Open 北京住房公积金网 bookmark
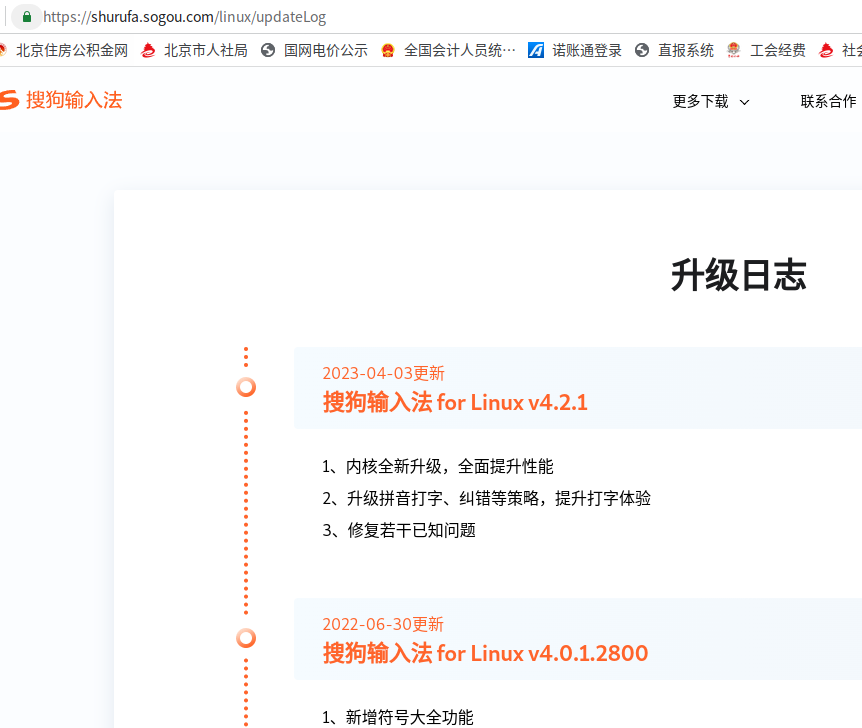This screenshot has height=728, width=862. point(72,51)
